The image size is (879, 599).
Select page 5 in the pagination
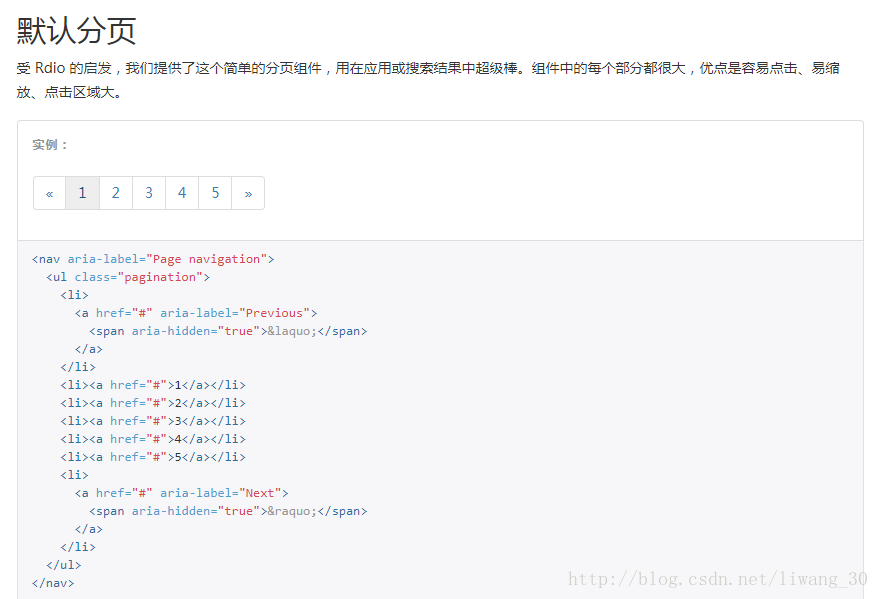point(215,193)
